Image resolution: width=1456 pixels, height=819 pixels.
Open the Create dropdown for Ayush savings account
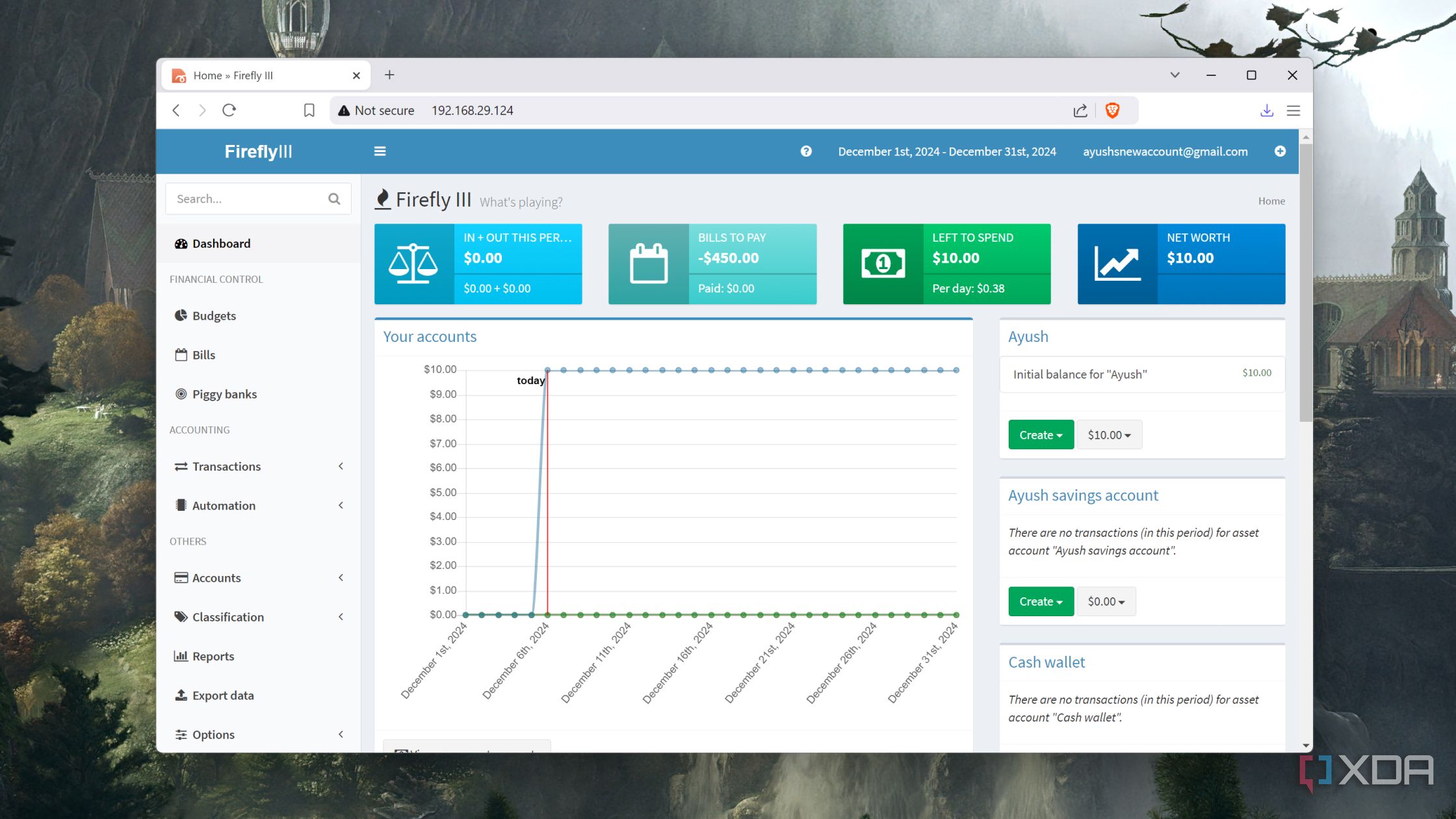(x=1041, y=602)
